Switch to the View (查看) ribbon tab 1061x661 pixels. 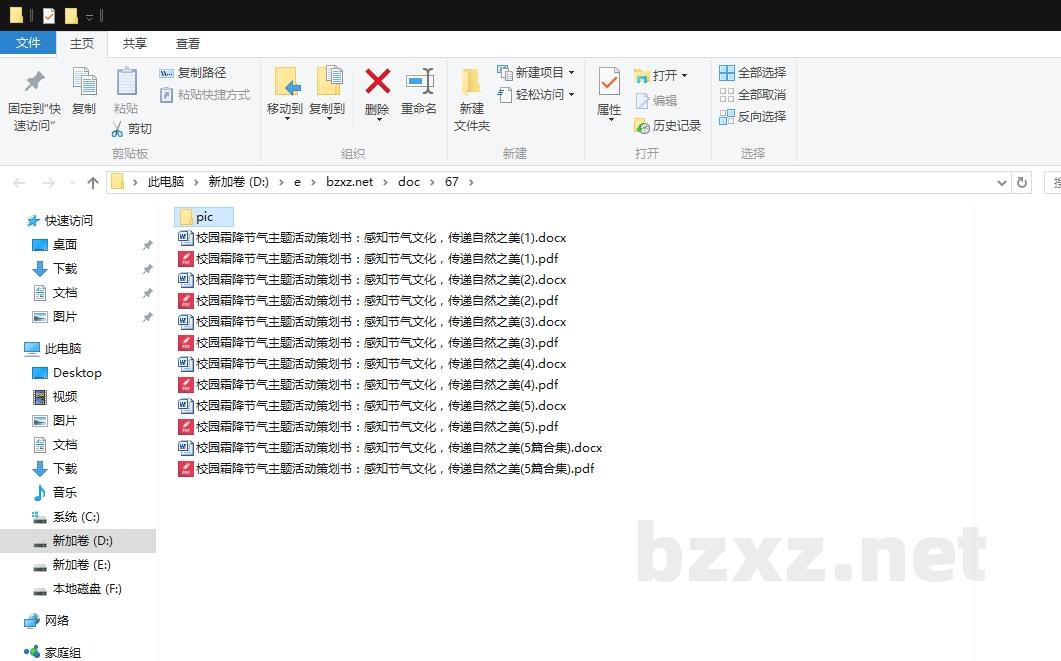coord(188,44)
